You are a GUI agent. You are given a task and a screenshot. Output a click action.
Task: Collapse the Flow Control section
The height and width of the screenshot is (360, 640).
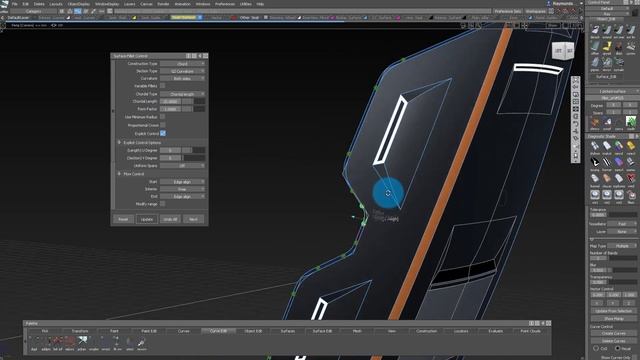[119, 173]
